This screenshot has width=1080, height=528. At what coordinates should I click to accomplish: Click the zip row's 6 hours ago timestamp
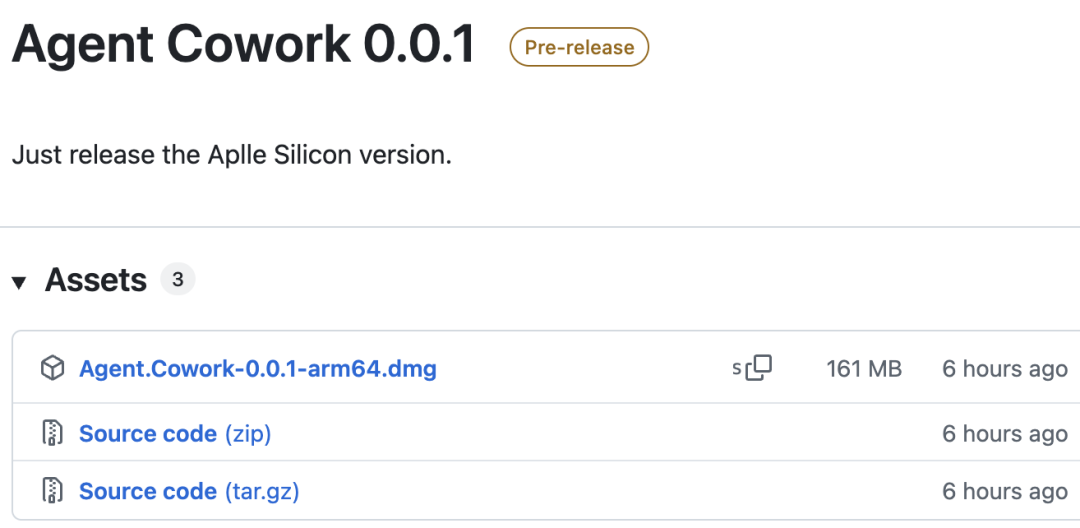(1004, 434)
